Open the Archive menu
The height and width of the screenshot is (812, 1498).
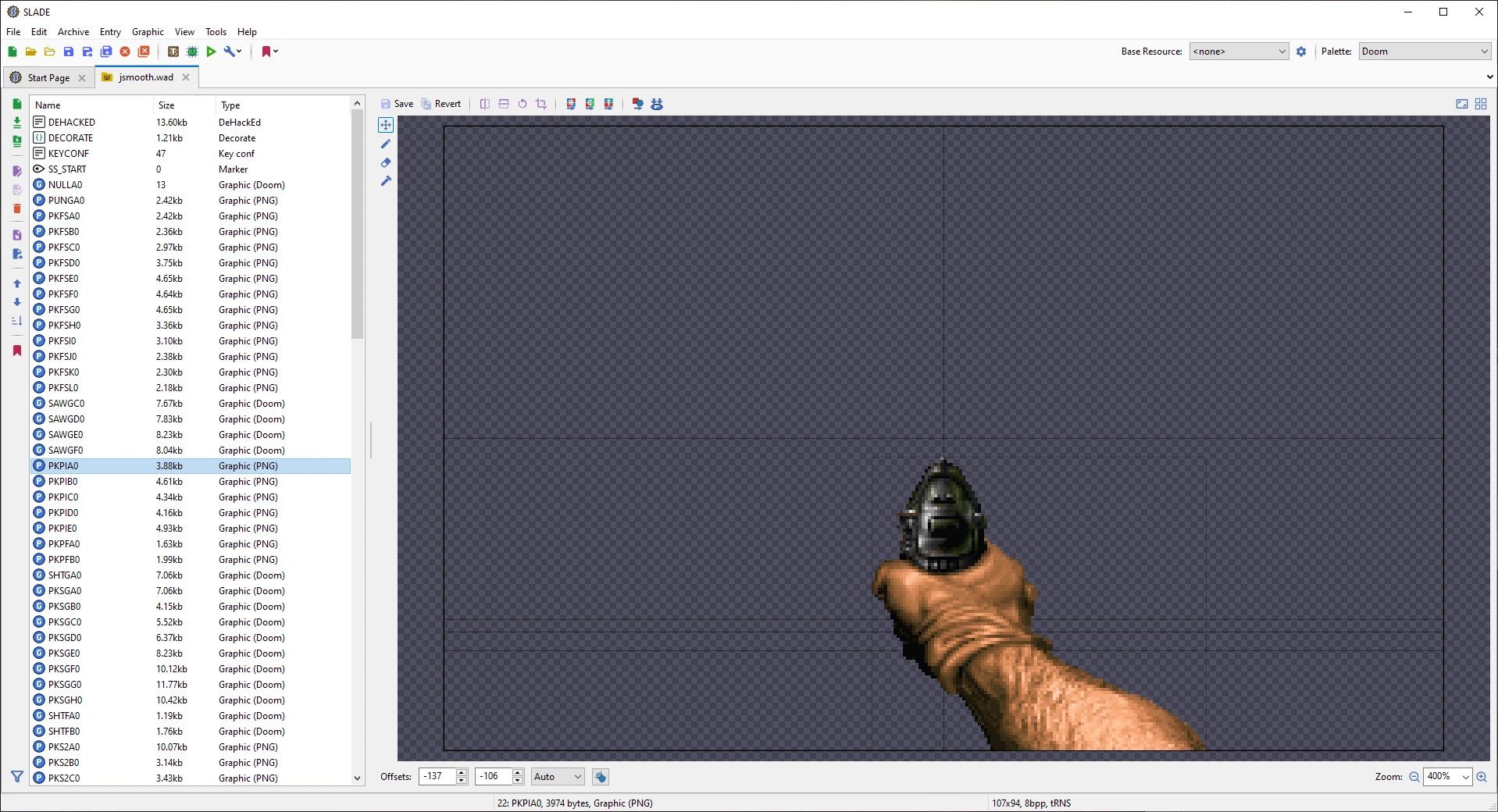[x=73, y=32]
